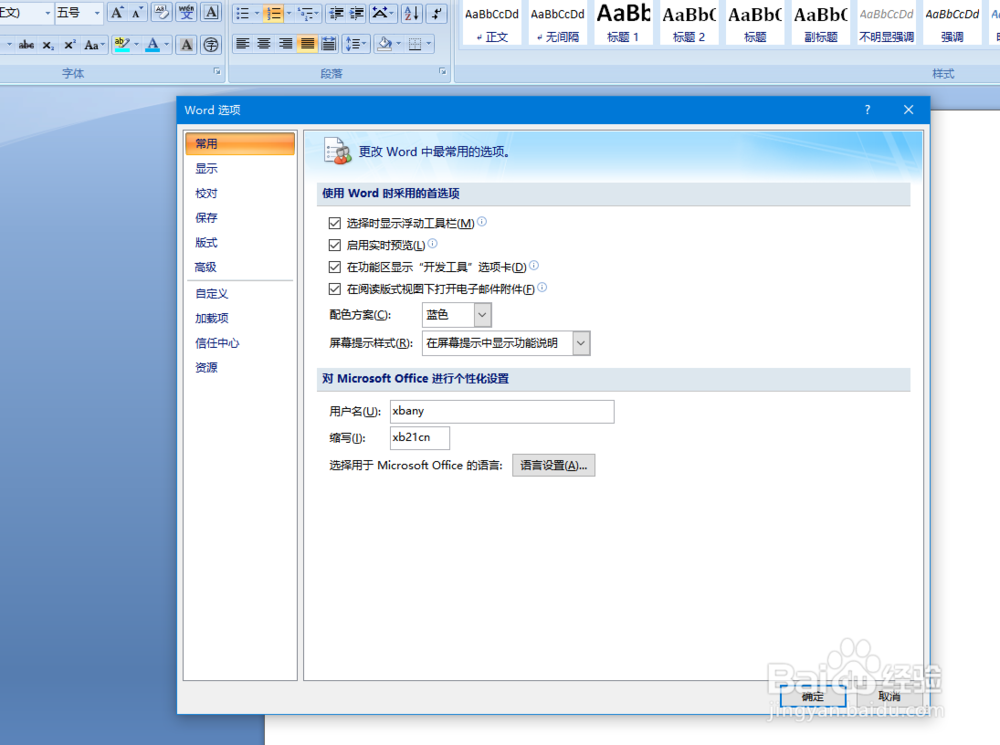Click the 取消 cancel button
Screen dimensions: 1000x745
(889, 697)
